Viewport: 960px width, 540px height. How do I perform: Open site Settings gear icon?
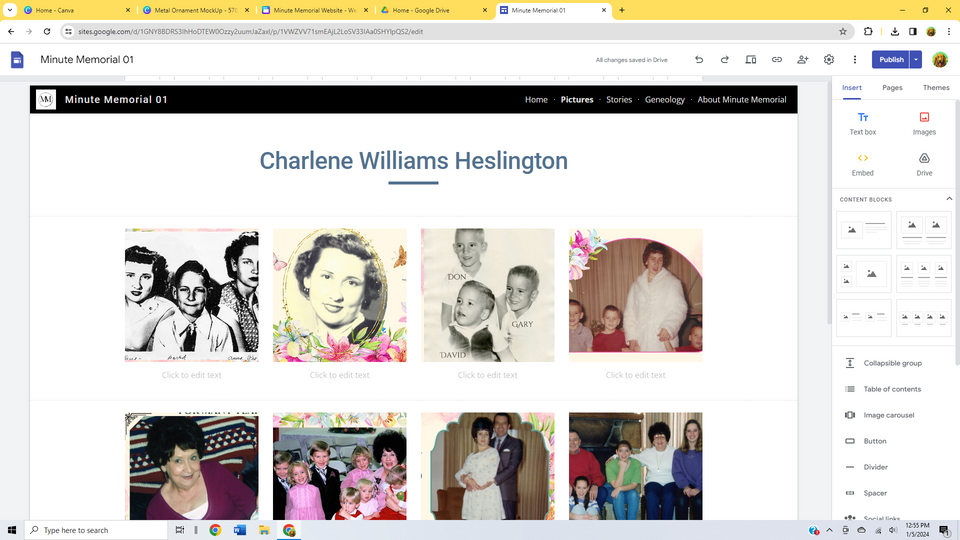pyautogui.click(x=829, y=60)
